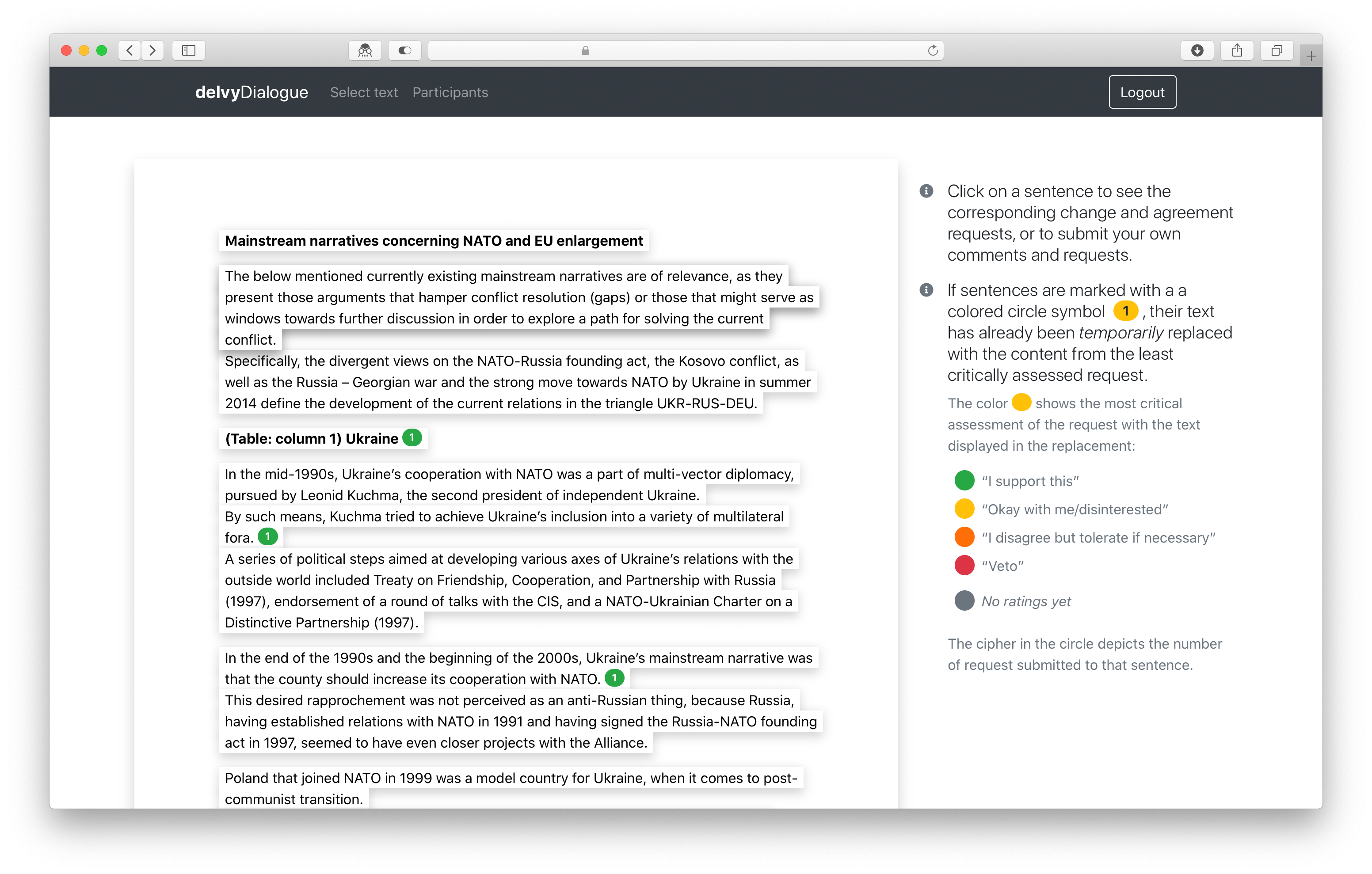Go forward using the browser forward arrow
This screenshot has width=1372, height=874.
152,50
